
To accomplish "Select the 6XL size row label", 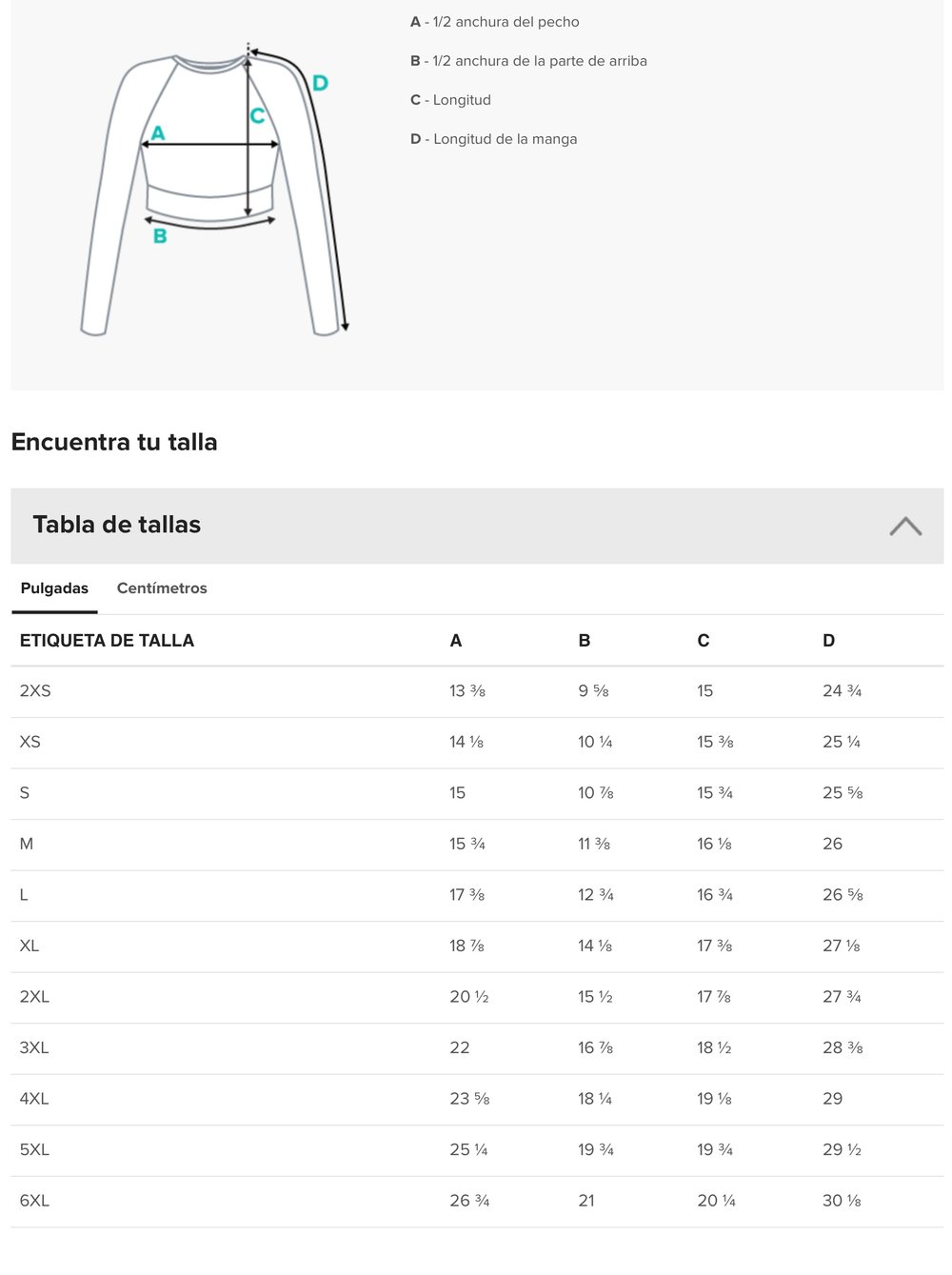I will click(x=34, y=1201).
